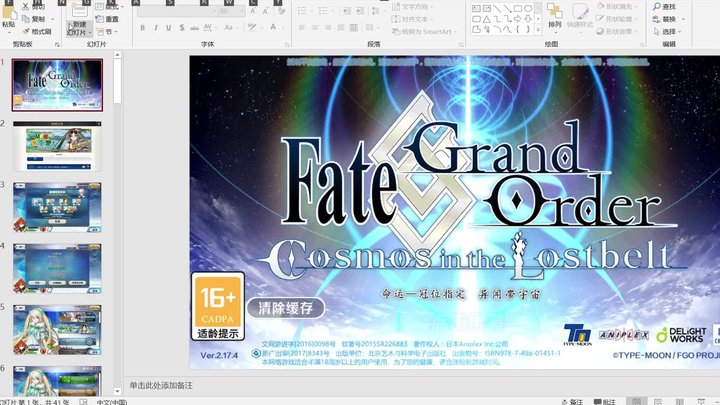Toggle Underline formatting
The image size is (720, 405).
[169, 28]
